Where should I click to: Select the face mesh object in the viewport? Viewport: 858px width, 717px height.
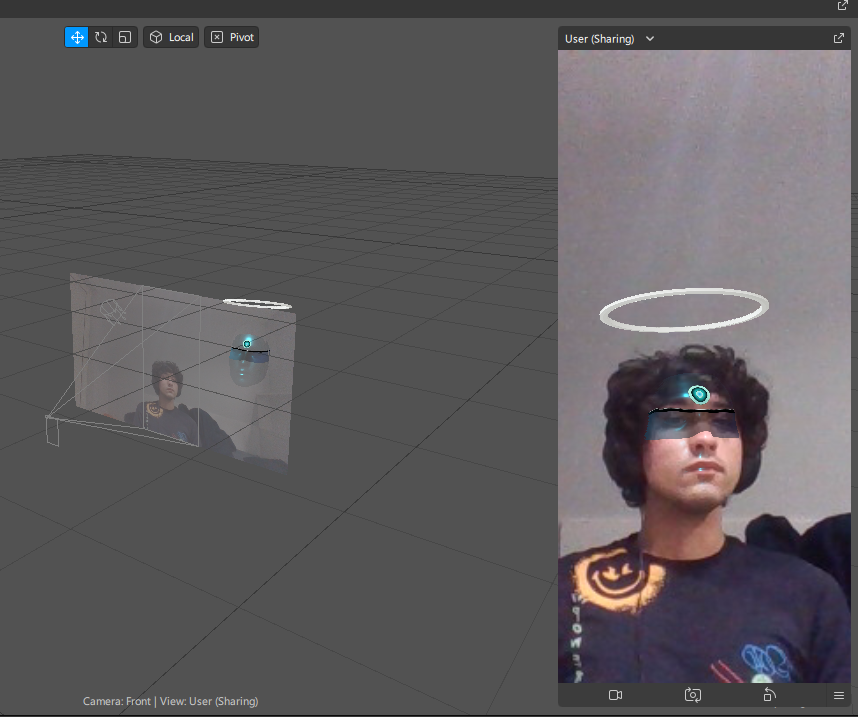point(249,361)
